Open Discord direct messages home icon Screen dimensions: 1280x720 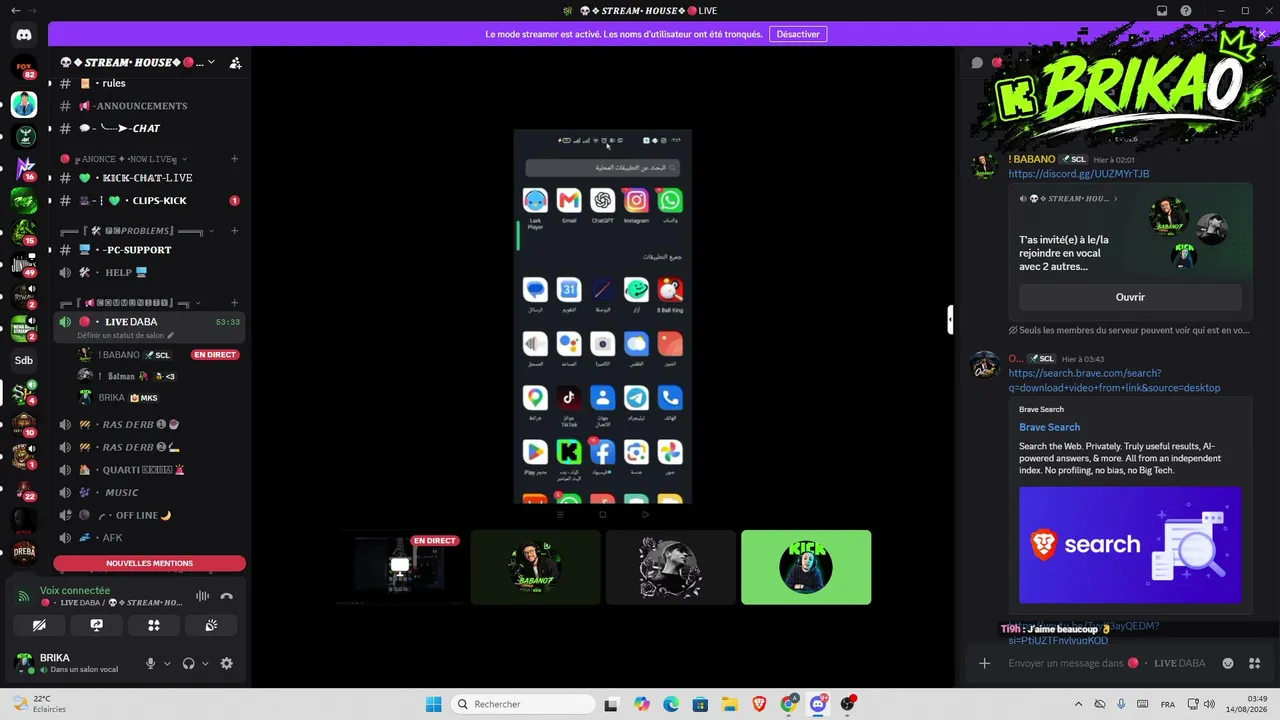pos(24,35)
